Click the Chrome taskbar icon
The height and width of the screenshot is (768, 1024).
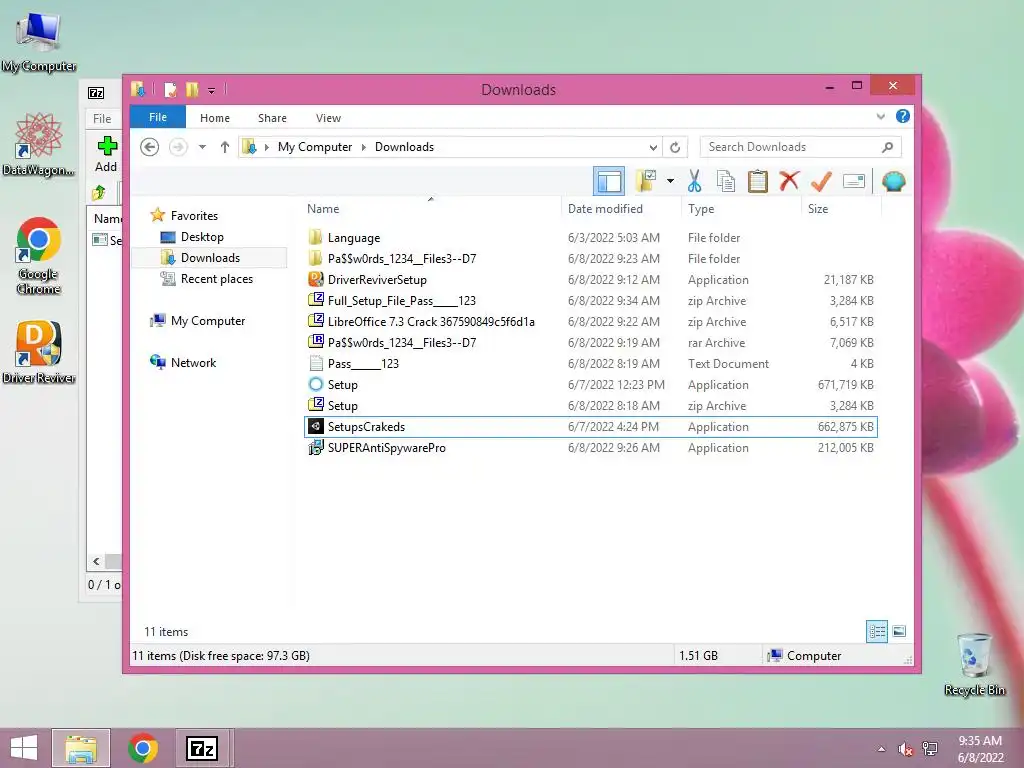(x=143, y=748)
